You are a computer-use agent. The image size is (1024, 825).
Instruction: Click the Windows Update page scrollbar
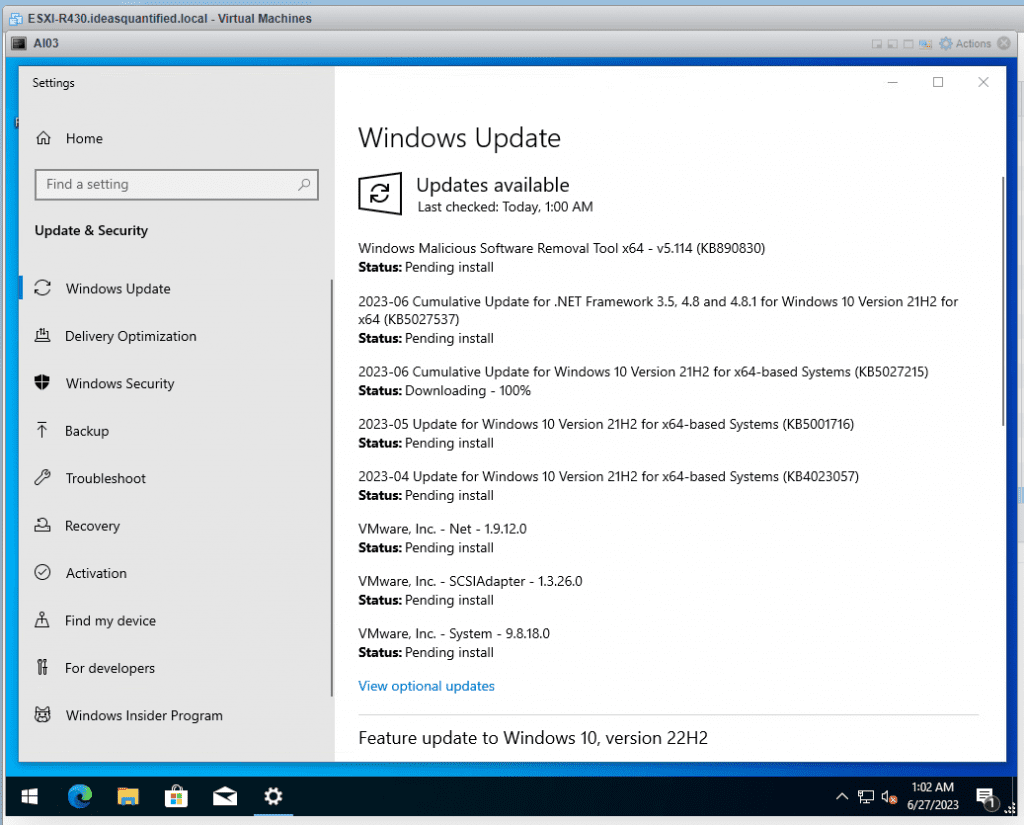pos(1002,300)
